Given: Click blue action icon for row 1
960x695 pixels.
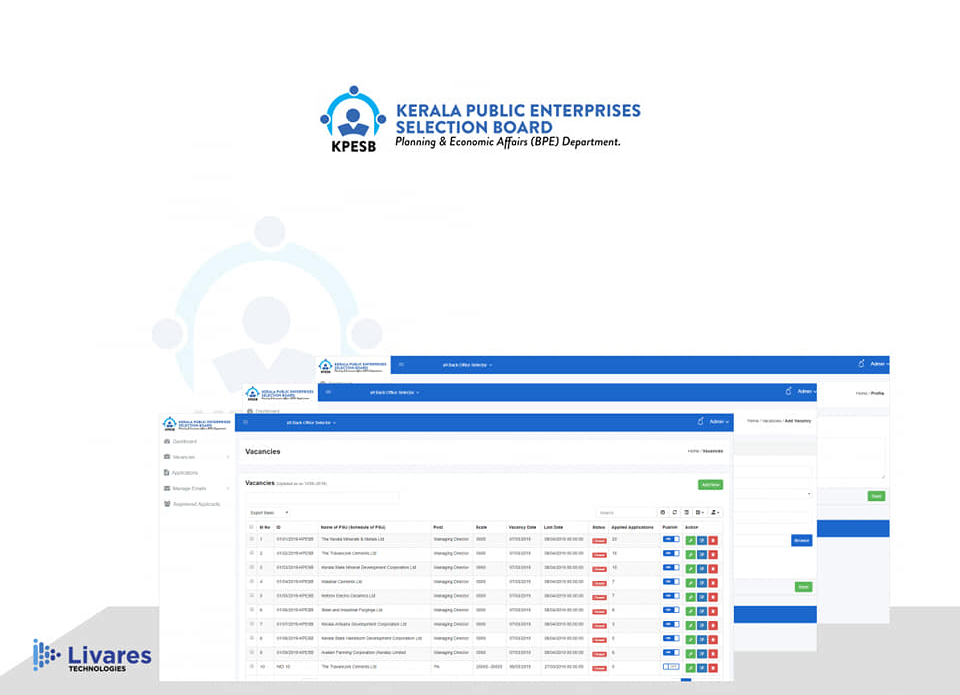Looking at the screenshot, I should point(702,541).
